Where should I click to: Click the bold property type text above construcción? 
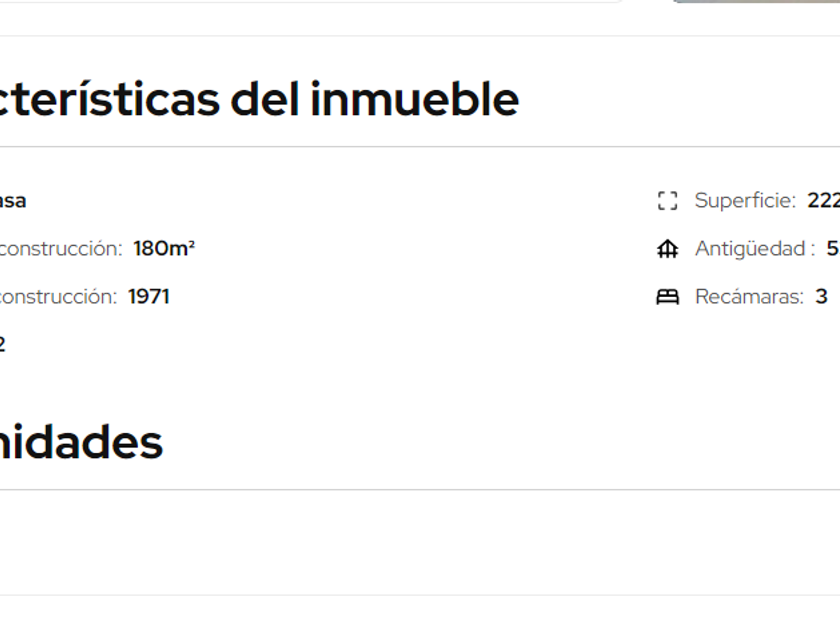pos(12,201)
